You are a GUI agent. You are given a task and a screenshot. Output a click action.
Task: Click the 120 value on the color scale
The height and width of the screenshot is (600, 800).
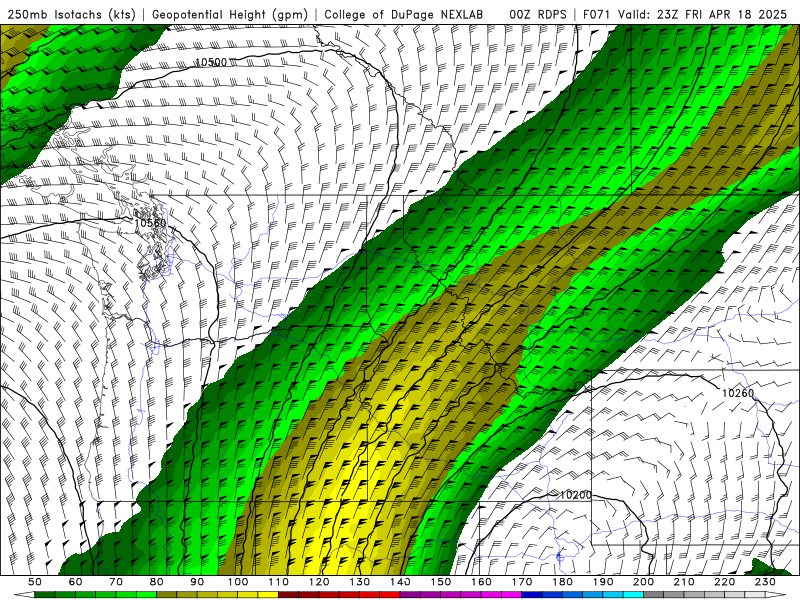[x=319, y=582]
